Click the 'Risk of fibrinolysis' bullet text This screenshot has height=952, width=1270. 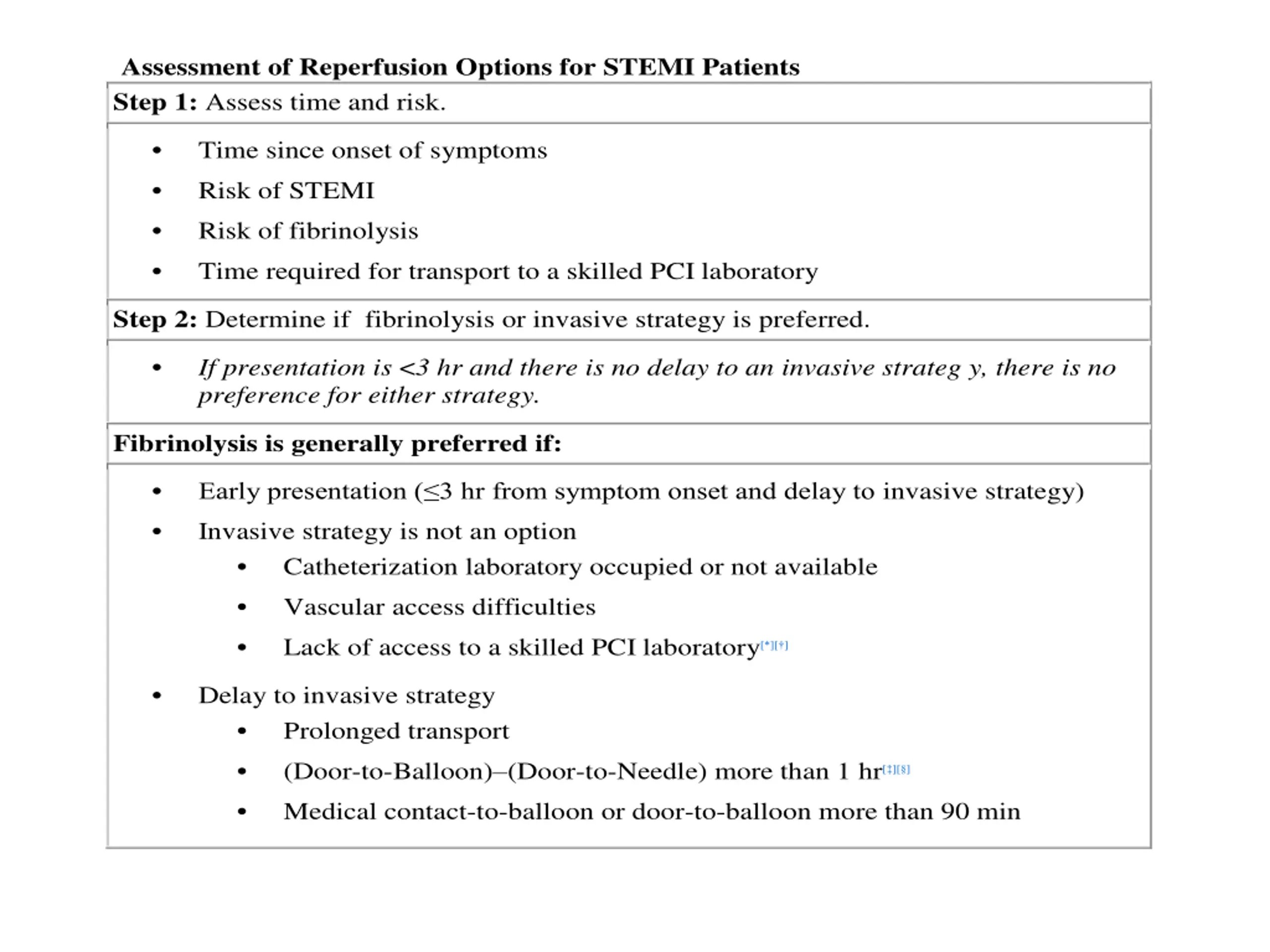click(x=308, y=231)
